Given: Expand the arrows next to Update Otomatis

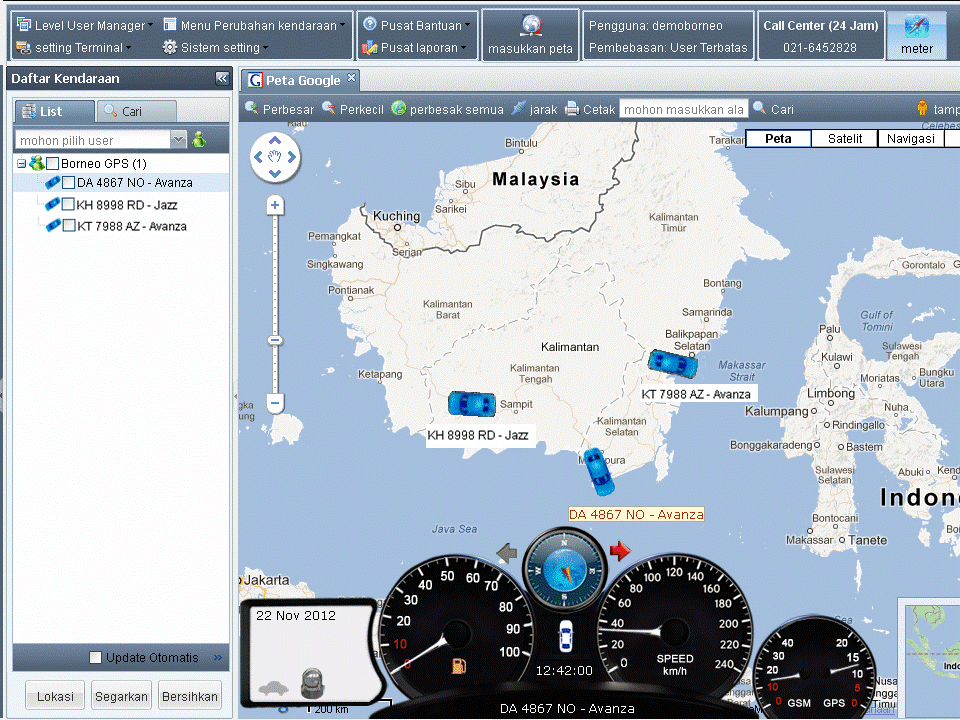Looking at the screenshot, I should pyautogui.click(x=218, y=657).
